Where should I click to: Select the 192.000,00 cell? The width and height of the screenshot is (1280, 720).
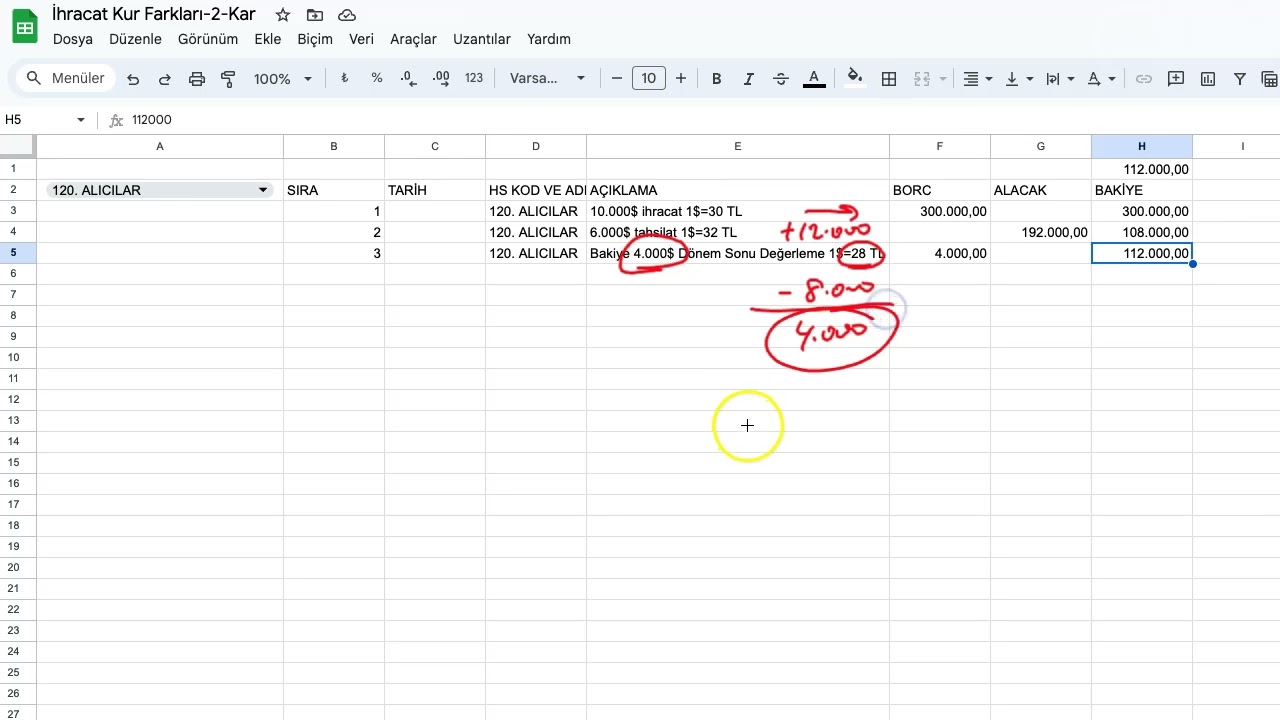coord(1041,233)
